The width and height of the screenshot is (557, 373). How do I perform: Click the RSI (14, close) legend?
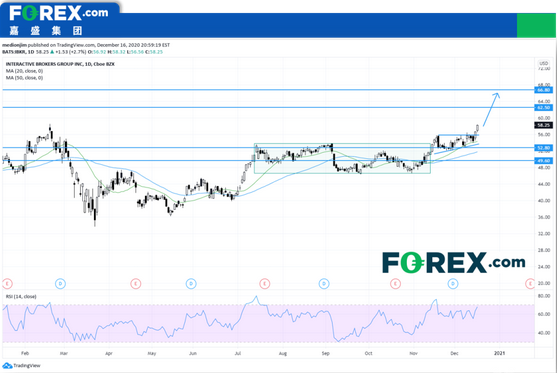[21, 297]
